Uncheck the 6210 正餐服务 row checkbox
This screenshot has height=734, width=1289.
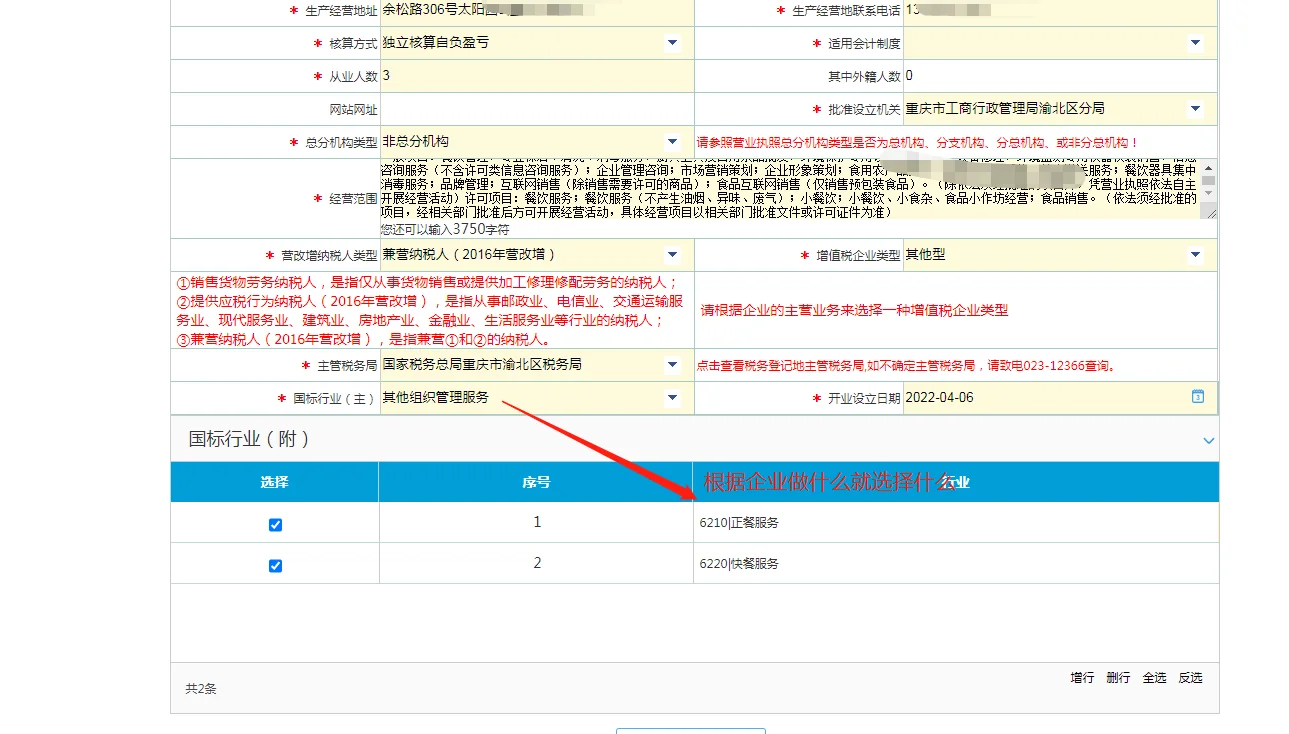click(275, 525)
